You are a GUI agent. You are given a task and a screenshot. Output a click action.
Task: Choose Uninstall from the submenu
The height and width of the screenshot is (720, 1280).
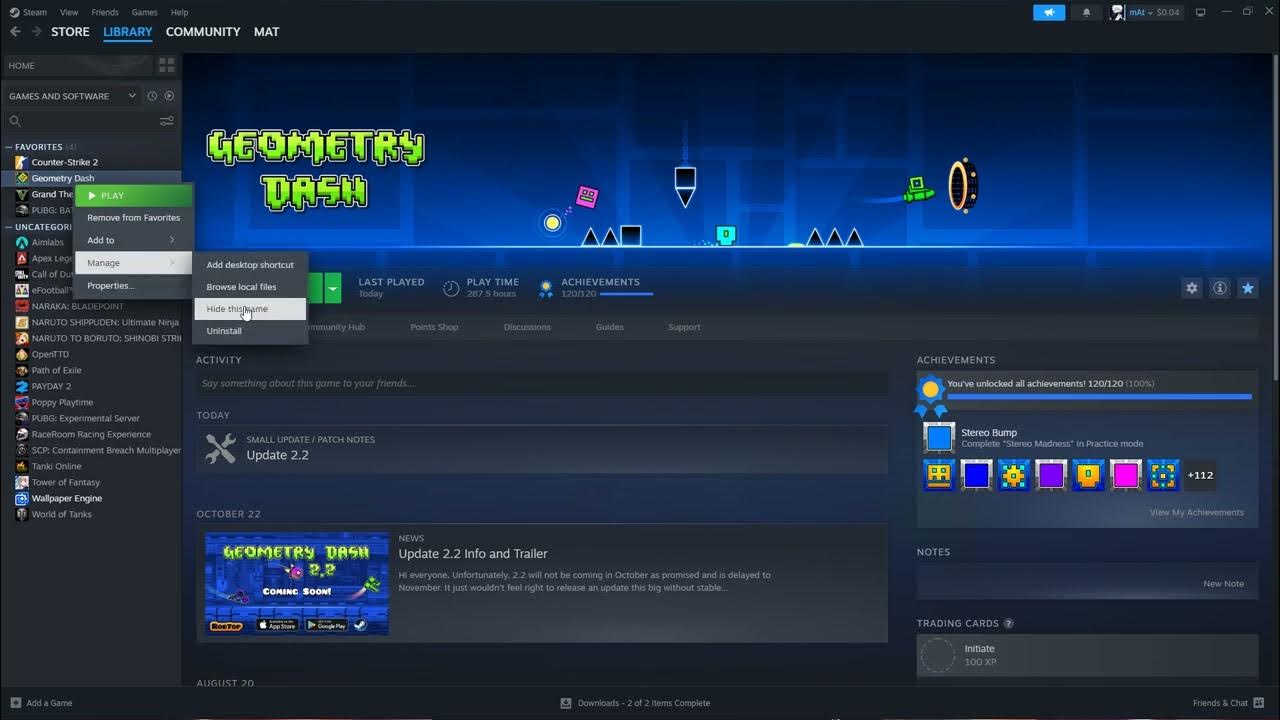250,331
